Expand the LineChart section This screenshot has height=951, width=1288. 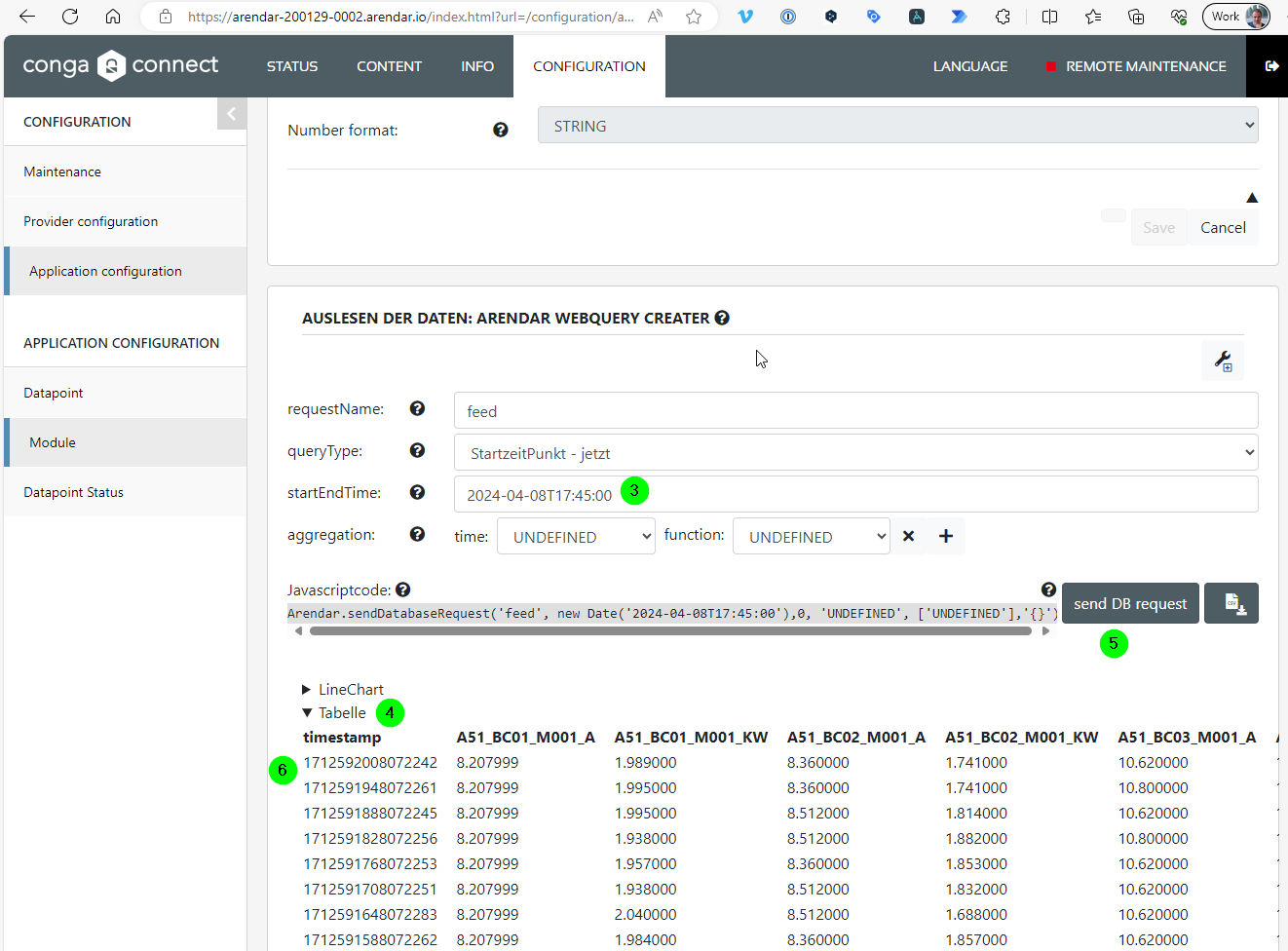(x=343, y=689)
